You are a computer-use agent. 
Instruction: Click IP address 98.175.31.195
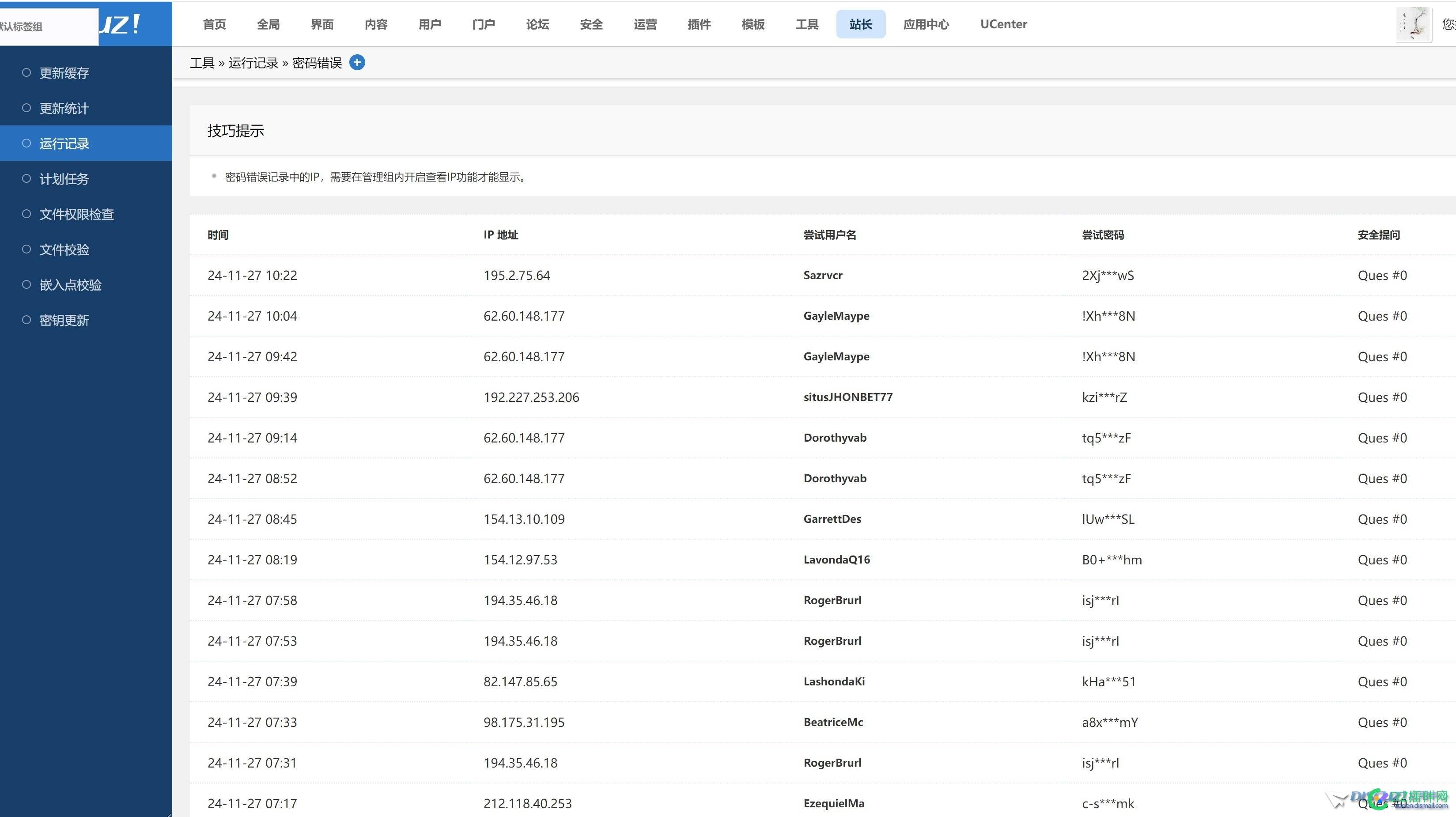pos(524,722)
